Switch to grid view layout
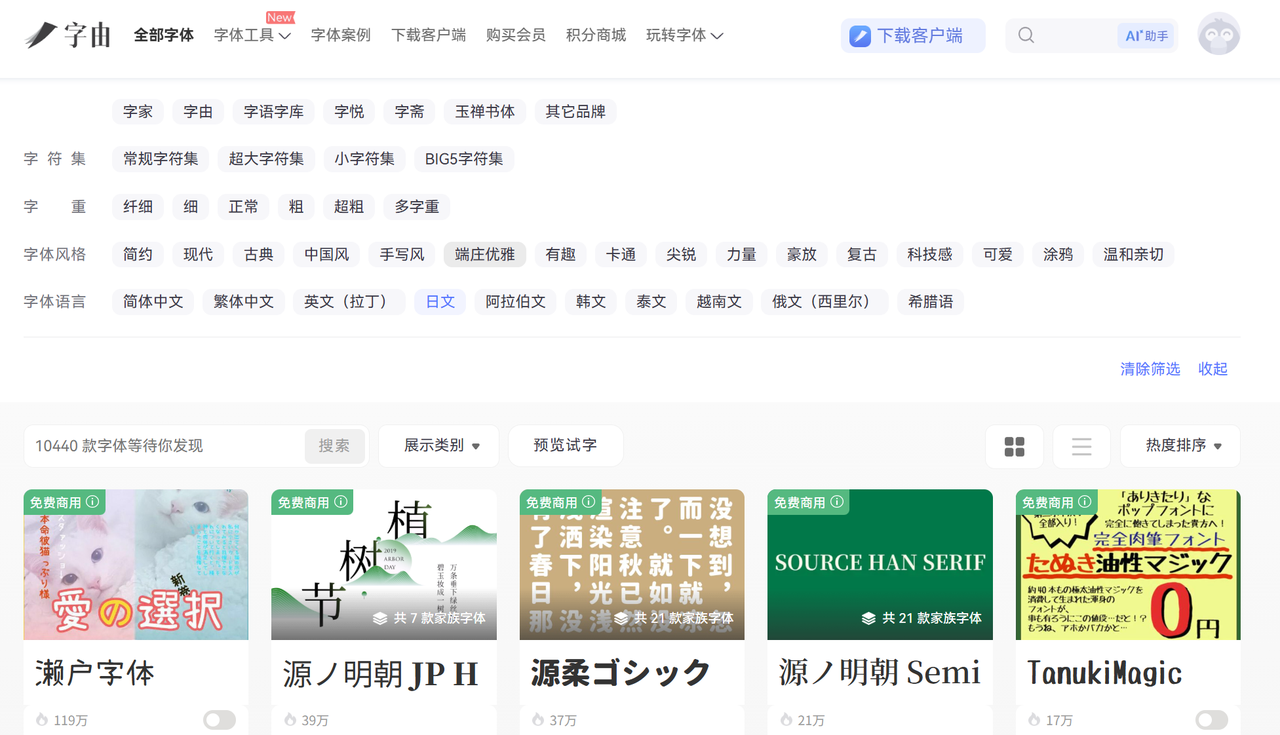Screen dimensions: 1280x735 (x=1014, y=446)
